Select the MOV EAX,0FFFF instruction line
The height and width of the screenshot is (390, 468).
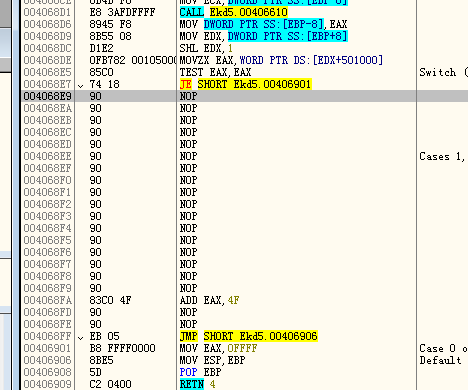pyautogui.click(x=218, y=348)
